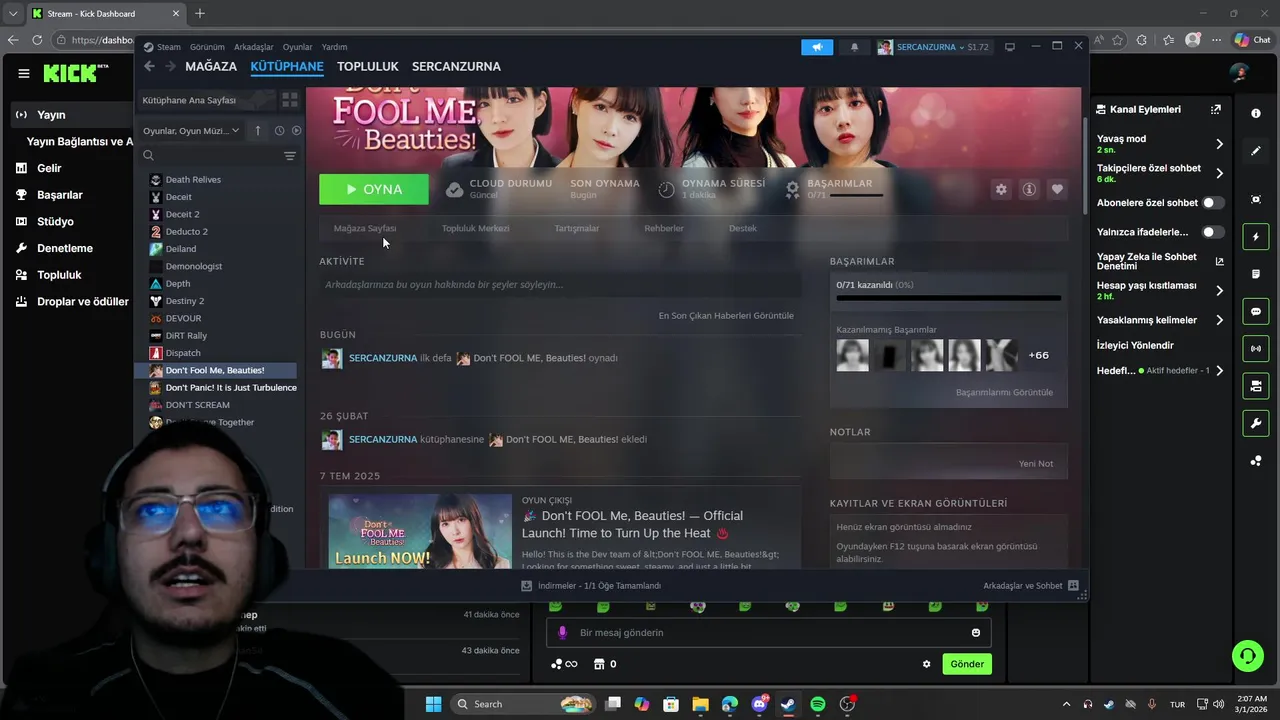
Task: Open Topluluk Merkezi link
Action: click(x=475, y=228)
